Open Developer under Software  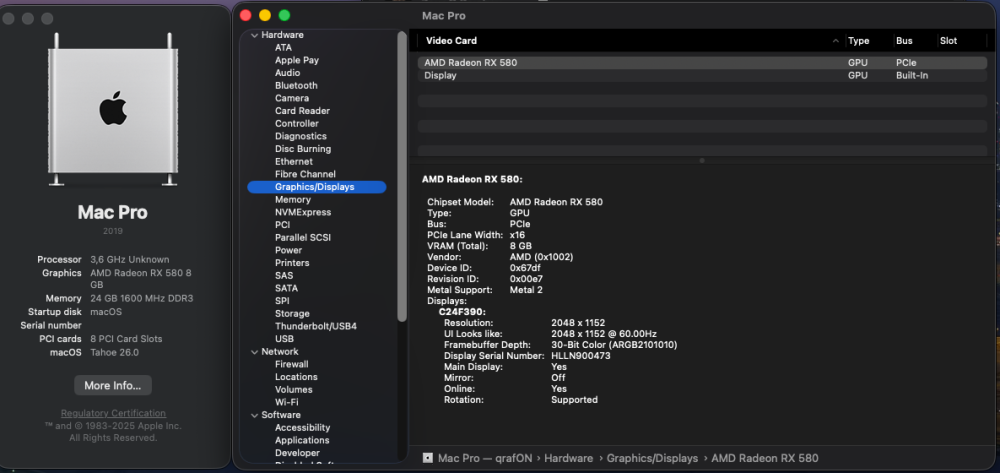(297, 453)
